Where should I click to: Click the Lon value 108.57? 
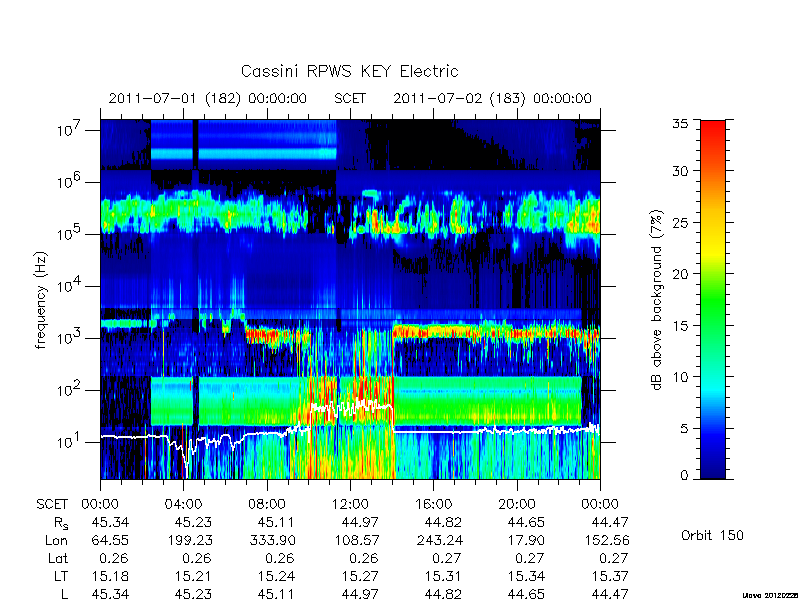pyautogui.click(x=357, y=540)
